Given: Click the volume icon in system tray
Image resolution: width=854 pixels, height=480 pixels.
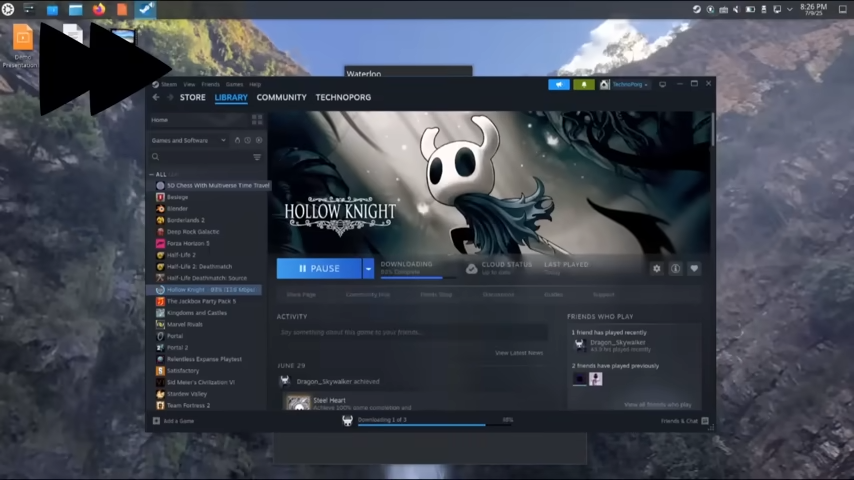Looking at the screenshot, I should (736, 9).
